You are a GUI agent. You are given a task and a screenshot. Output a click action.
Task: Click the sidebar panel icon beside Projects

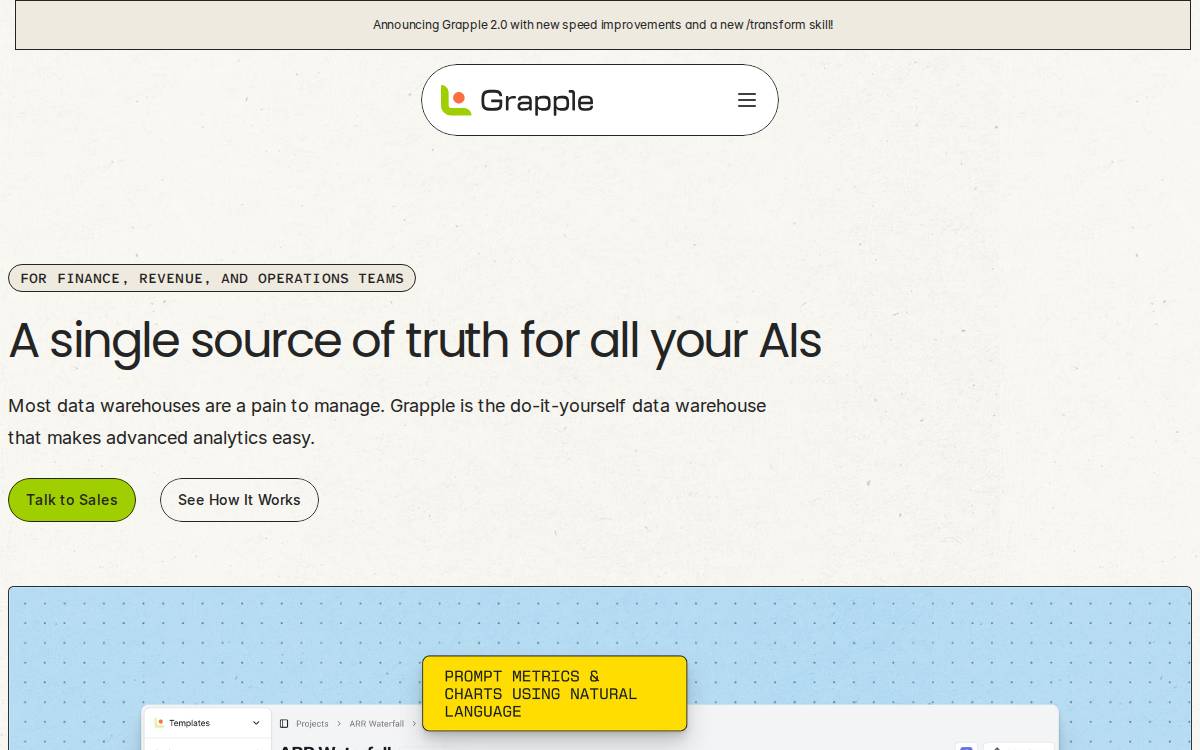[284, 724]
